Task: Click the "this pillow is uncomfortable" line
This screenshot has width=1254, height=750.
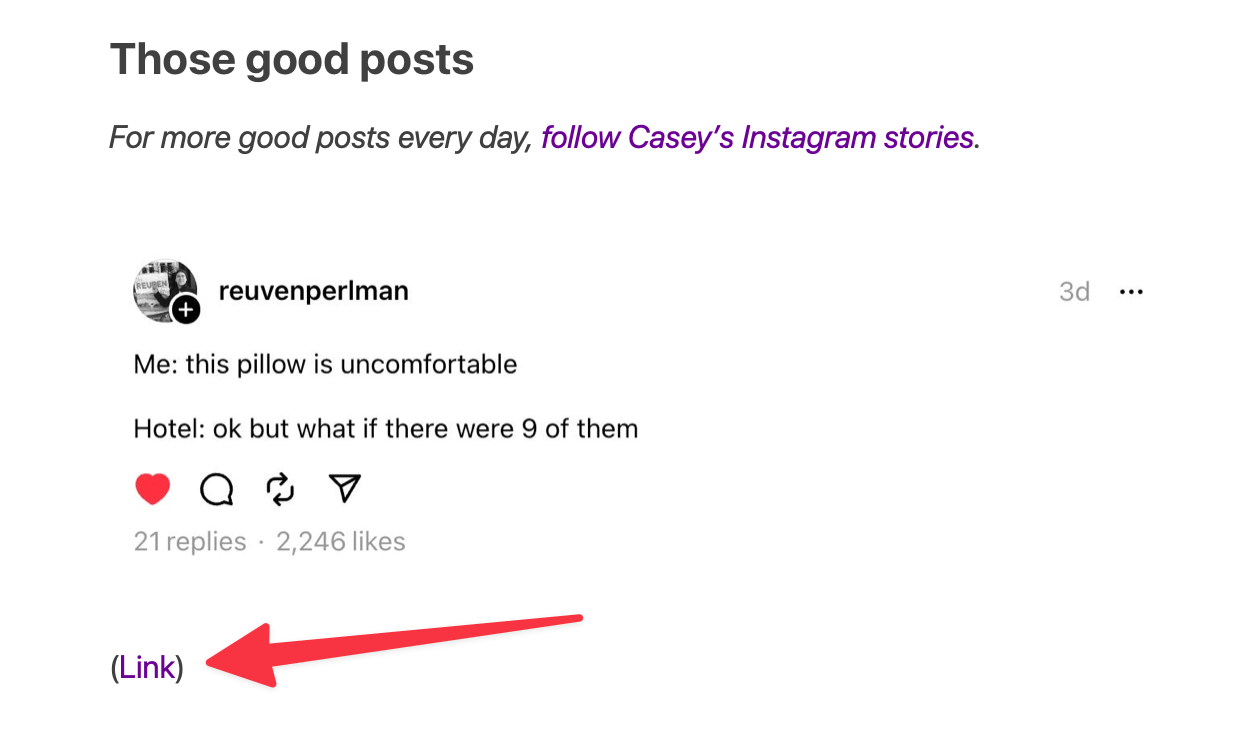Action: click(351, 364)
